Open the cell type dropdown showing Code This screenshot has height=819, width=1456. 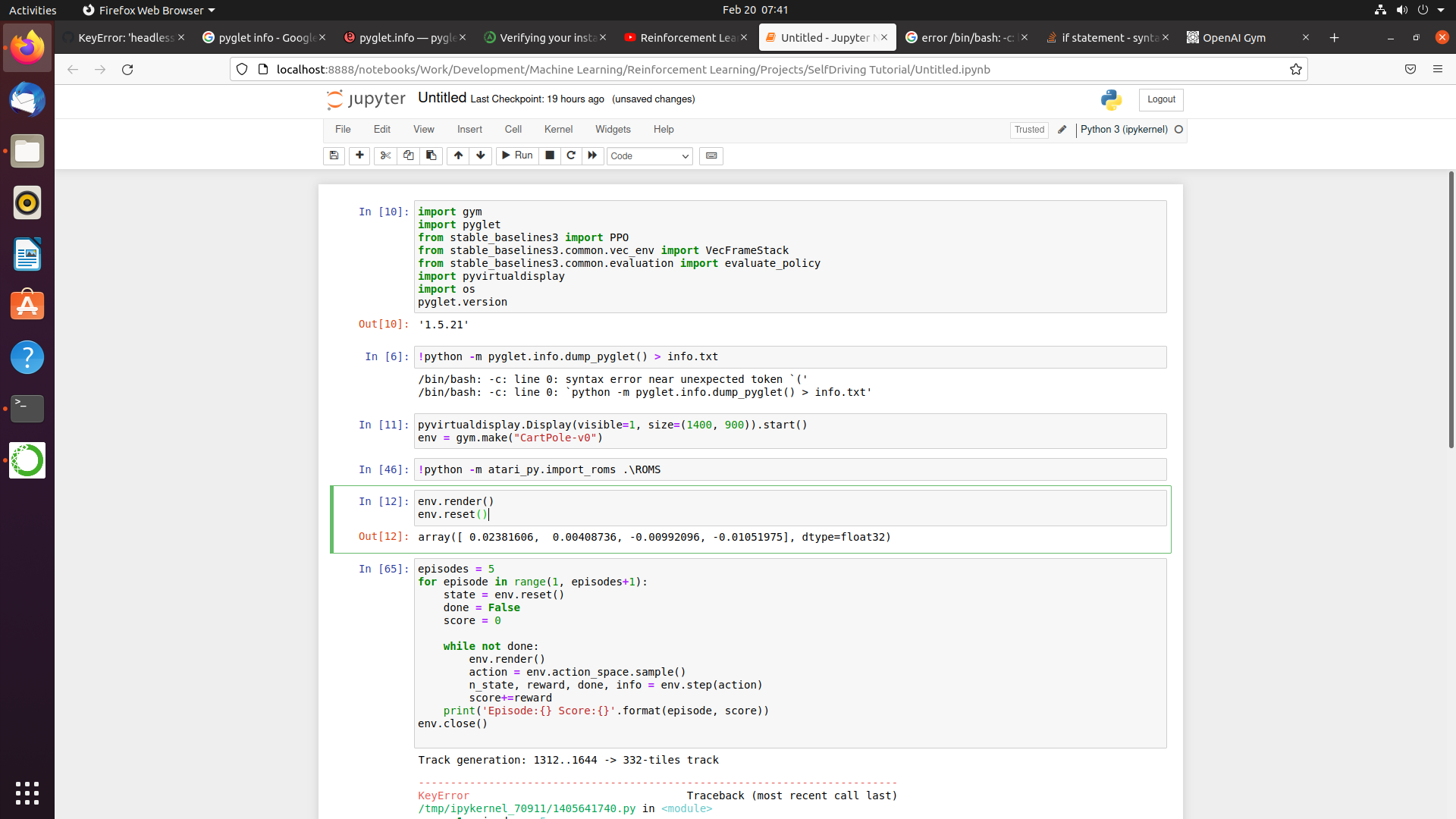(x=649, y=155)
